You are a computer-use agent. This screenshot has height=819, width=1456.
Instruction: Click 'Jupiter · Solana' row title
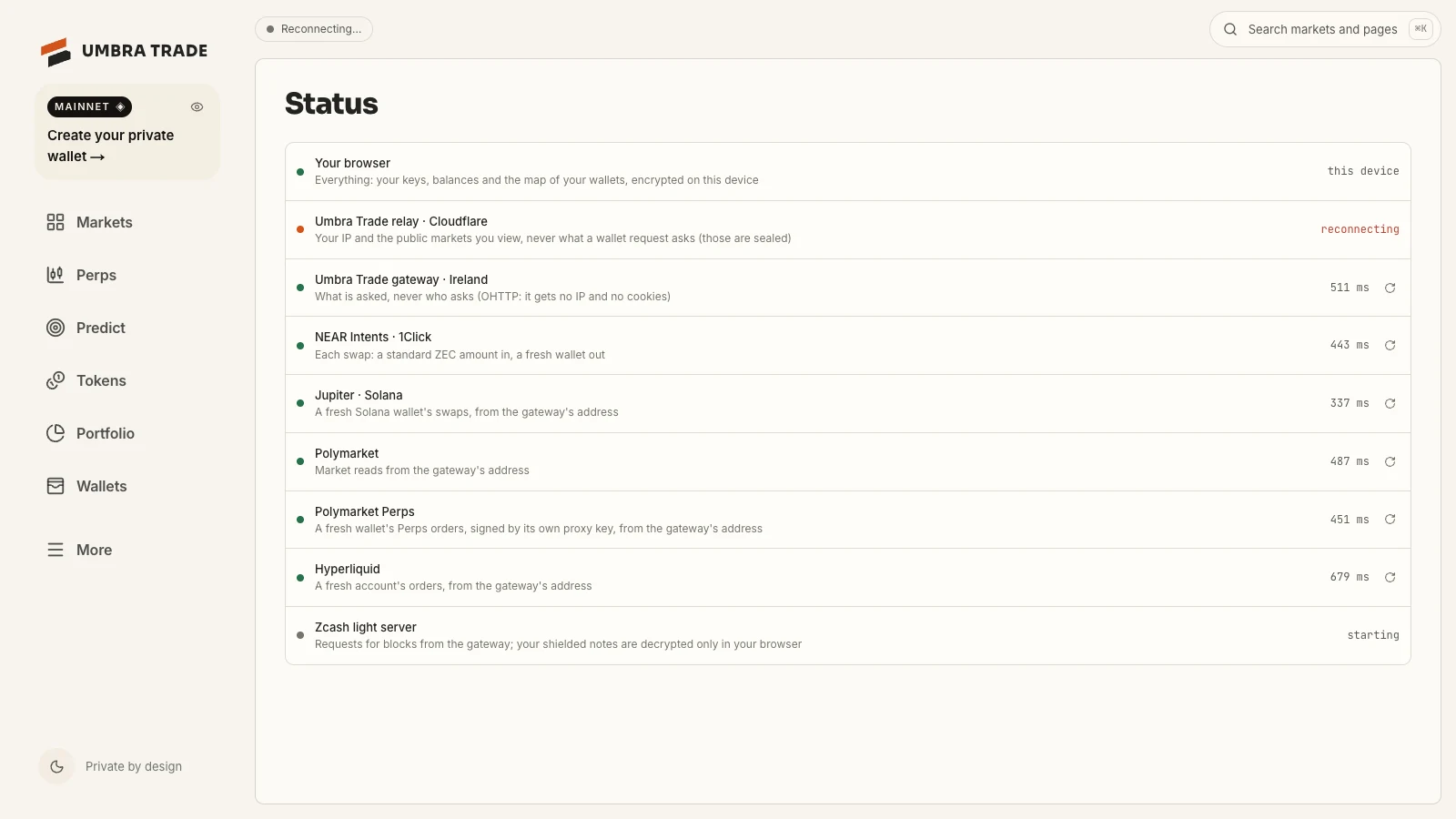(x=359, y=395)
